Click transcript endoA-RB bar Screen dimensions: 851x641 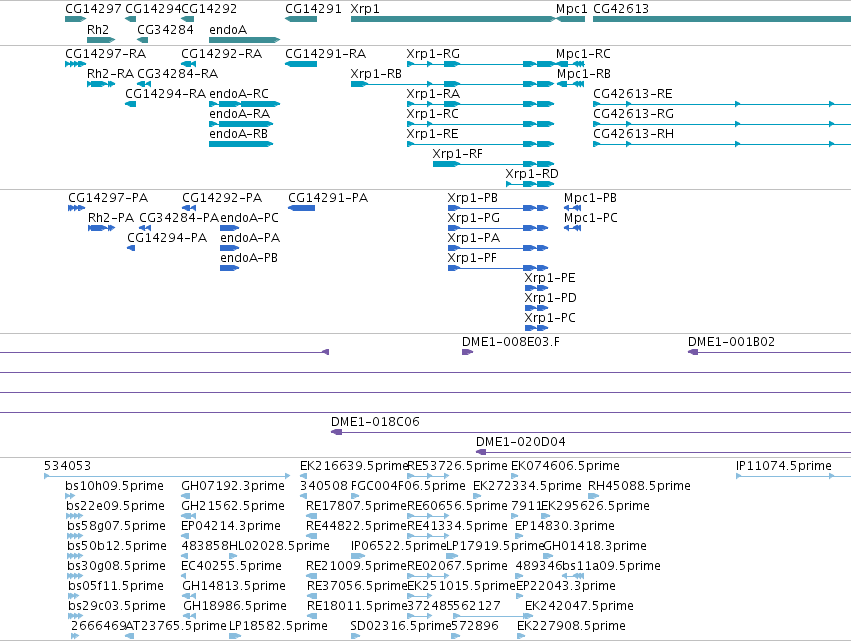241,144
